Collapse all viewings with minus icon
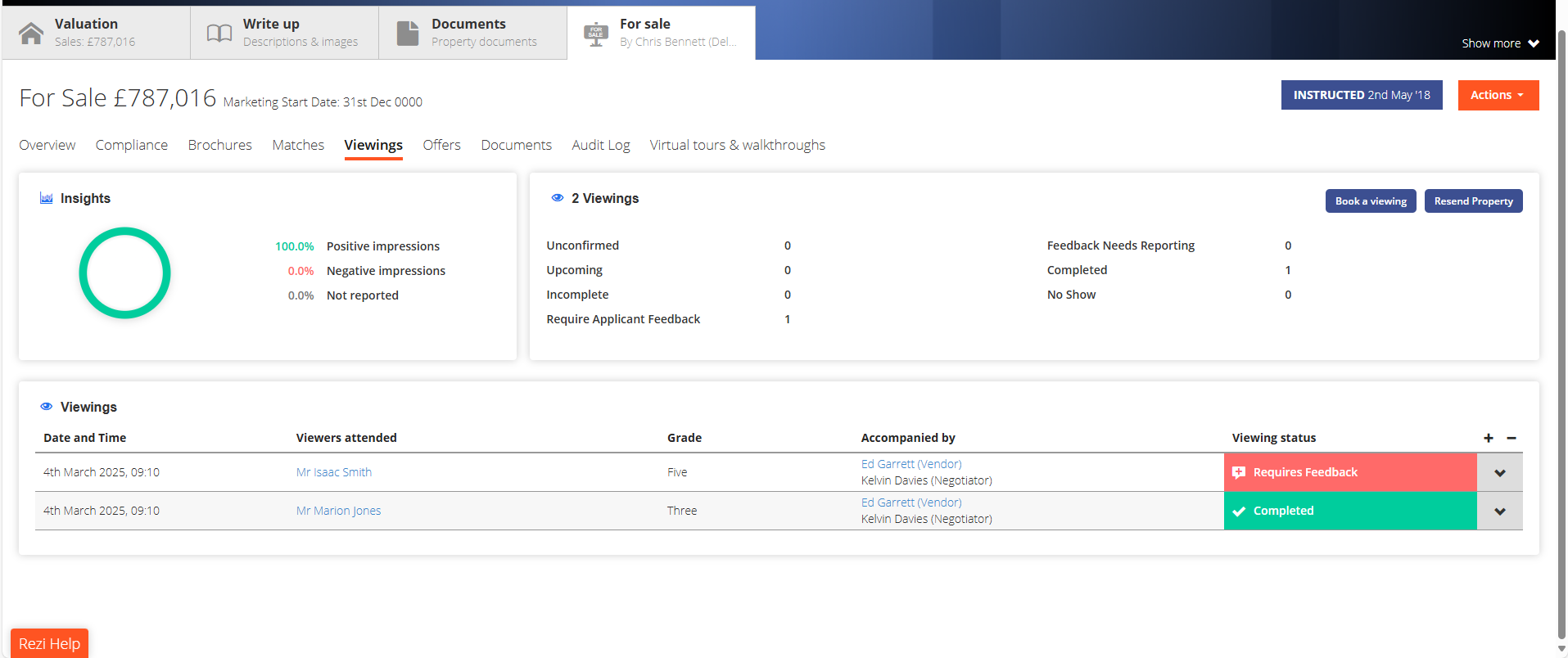This screenshot has width=1568, height=658. (1512, 438)
